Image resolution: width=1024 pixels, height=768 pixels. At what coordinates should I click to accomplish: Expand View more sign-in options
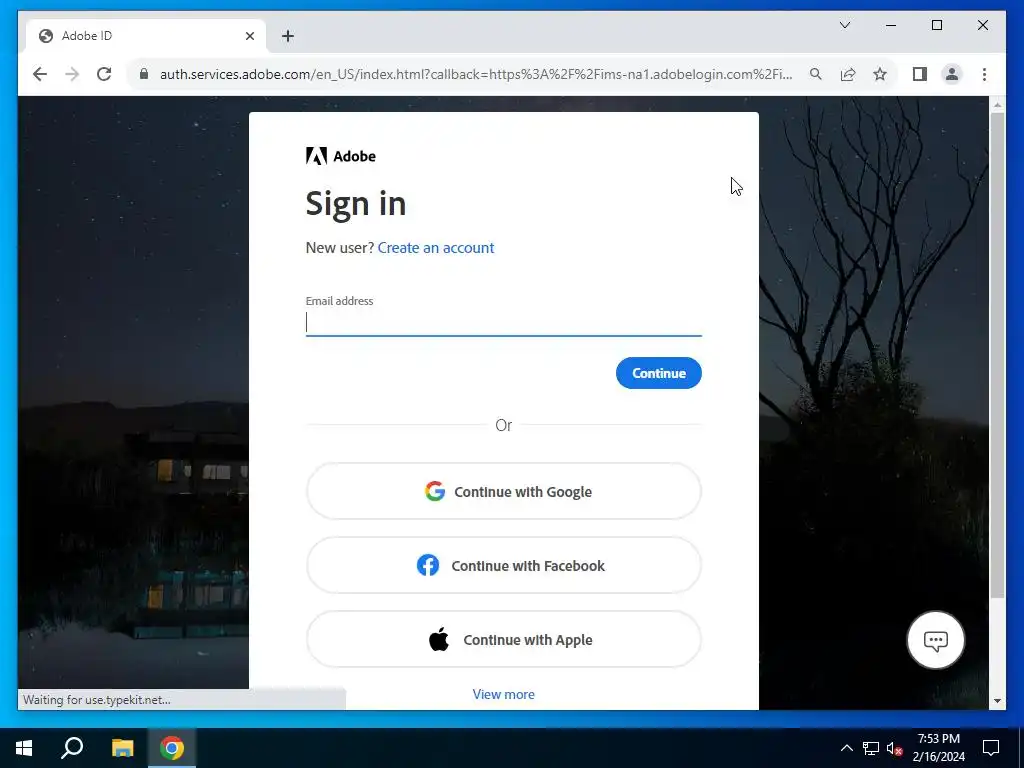pos(504,694)
